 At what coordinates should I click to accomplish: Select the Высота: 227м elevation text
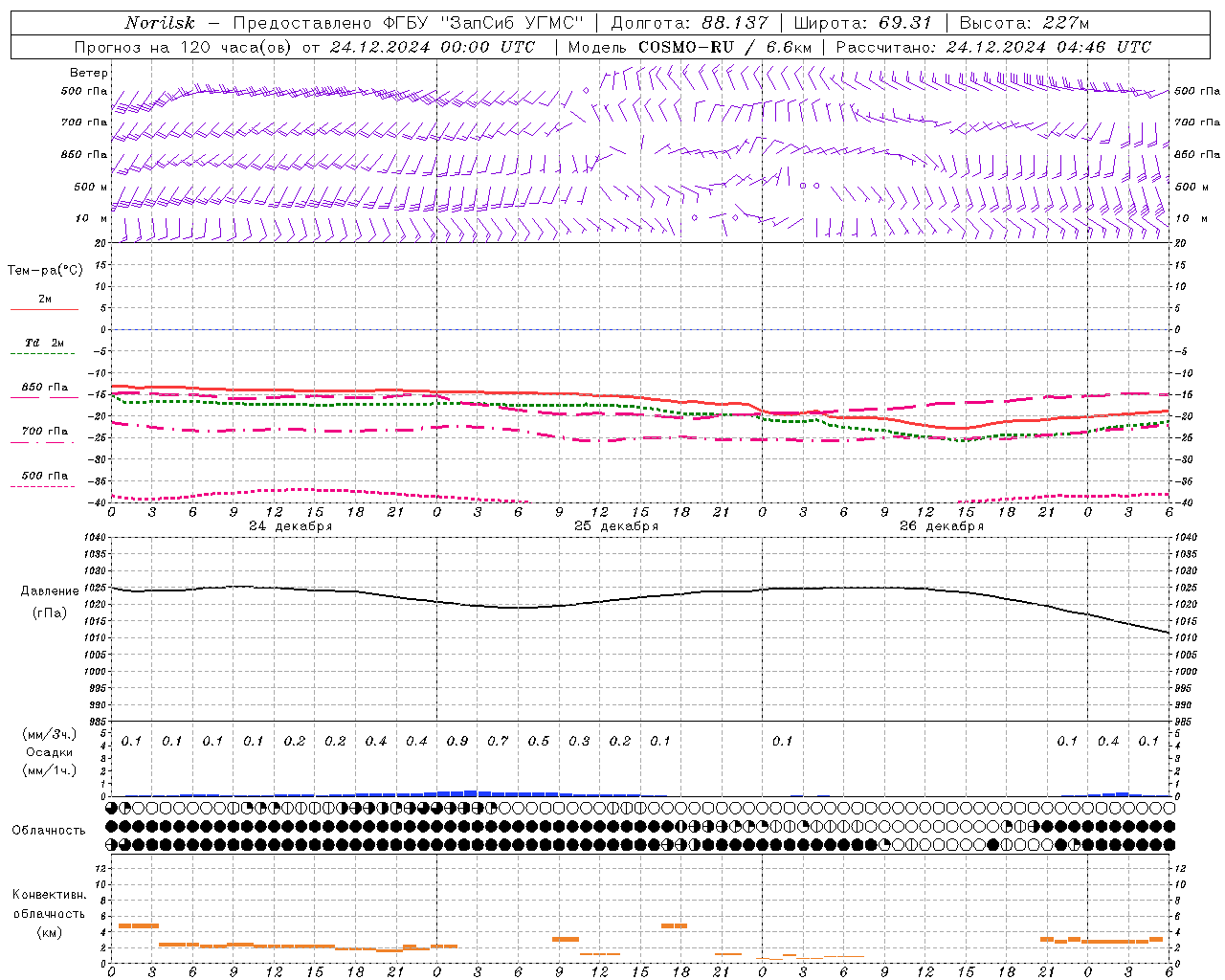click(1024, 23)
